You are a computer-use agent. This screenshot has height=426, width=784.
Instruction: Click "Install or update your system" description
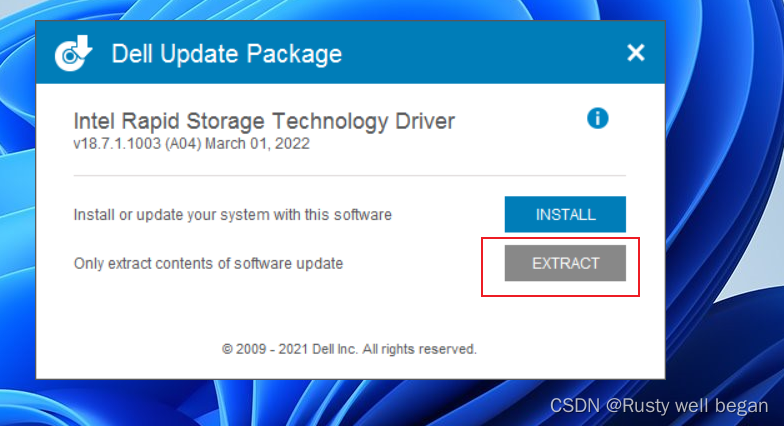[x=232, y=214]
